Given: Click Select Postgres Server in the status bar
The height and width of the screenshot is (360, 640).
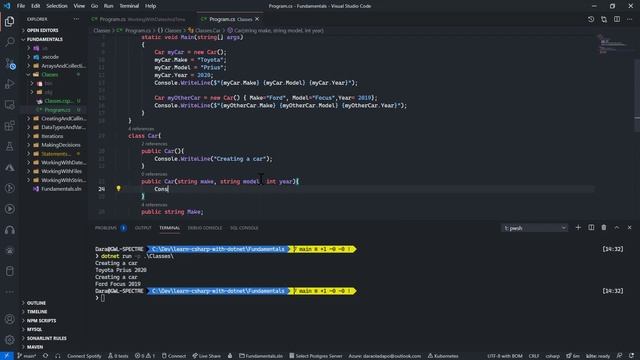Looking at the screenshot, I should [316, 356].
